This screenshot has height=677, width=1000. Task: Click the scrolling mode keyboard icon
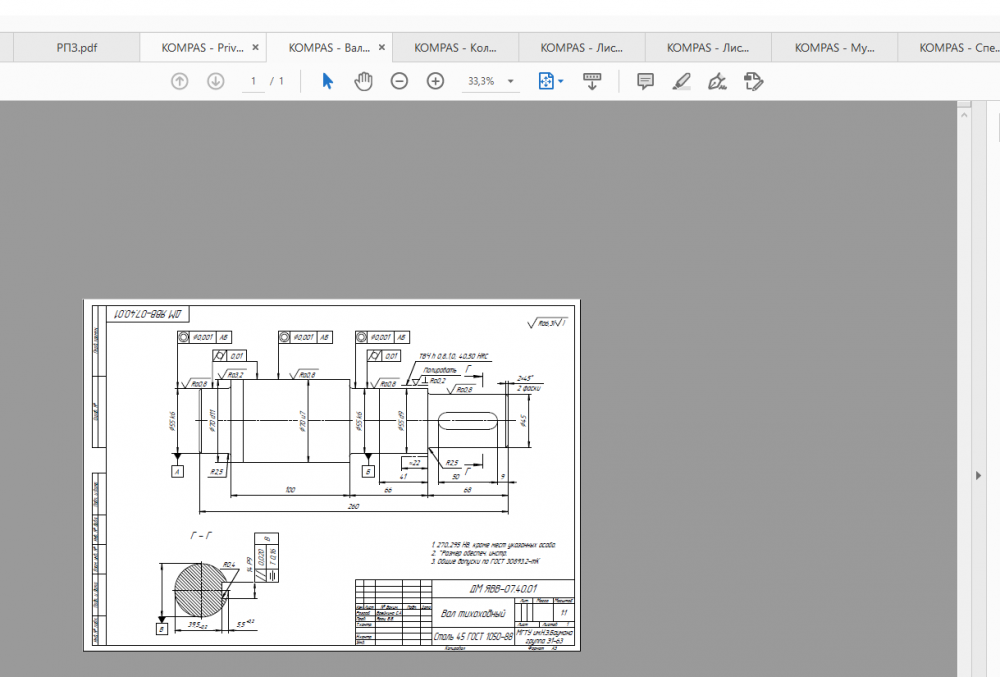591,81
